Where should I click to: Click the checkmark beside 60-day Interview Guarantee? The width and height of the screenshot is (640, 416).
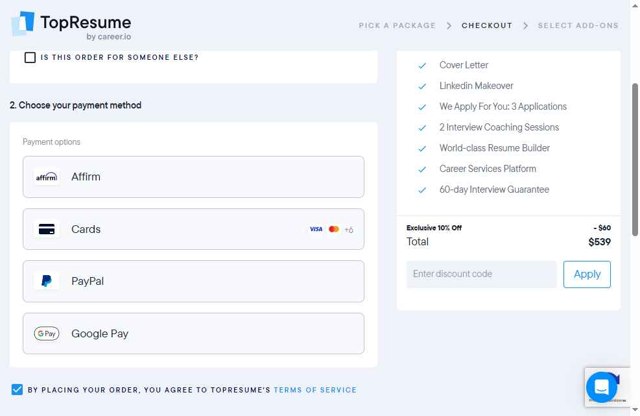[x=422, y=190]
